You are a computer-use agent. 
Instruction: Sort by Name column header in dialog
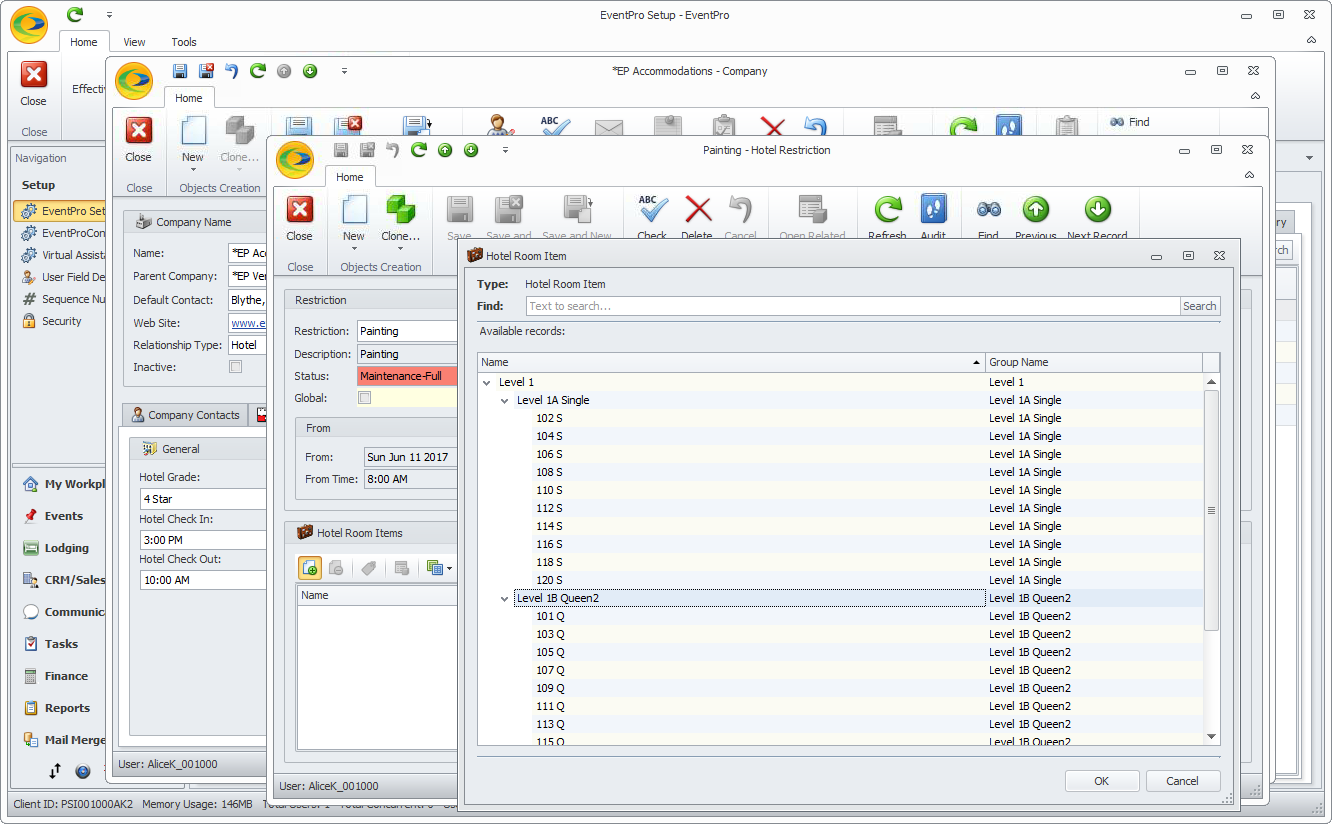[x=731, y=362]
